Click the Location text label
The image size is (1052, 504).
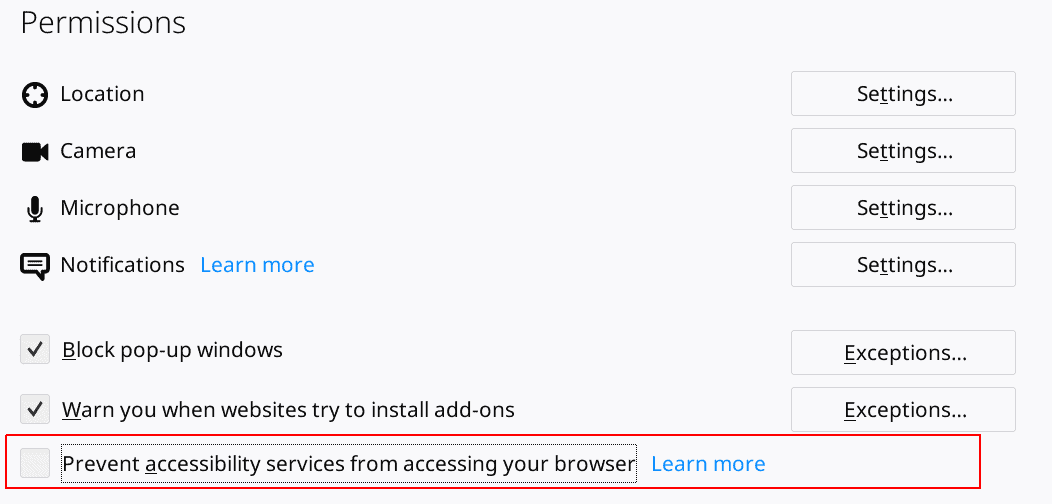pos(102,94)
